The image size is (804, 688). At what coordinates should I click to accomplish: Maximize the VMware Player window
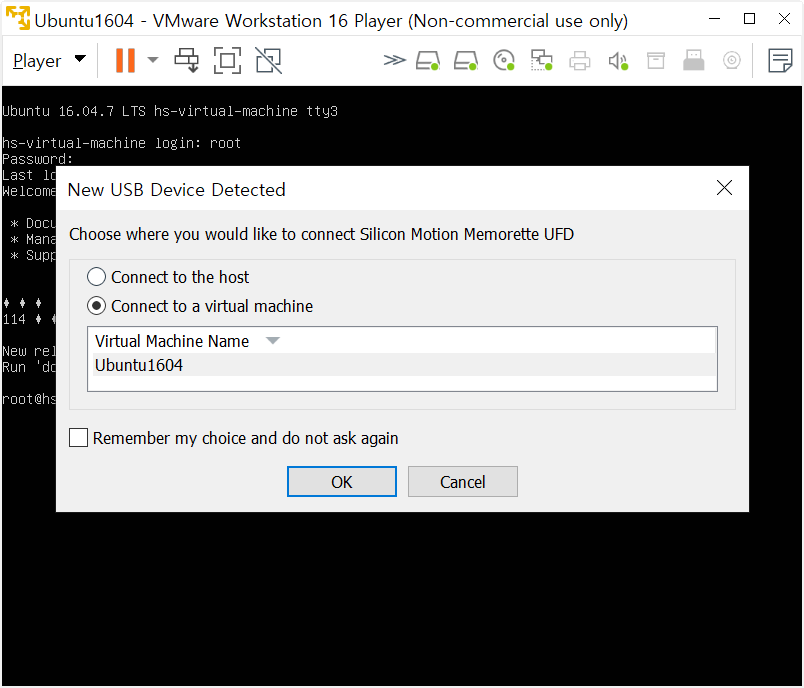(x=749, y=19)
